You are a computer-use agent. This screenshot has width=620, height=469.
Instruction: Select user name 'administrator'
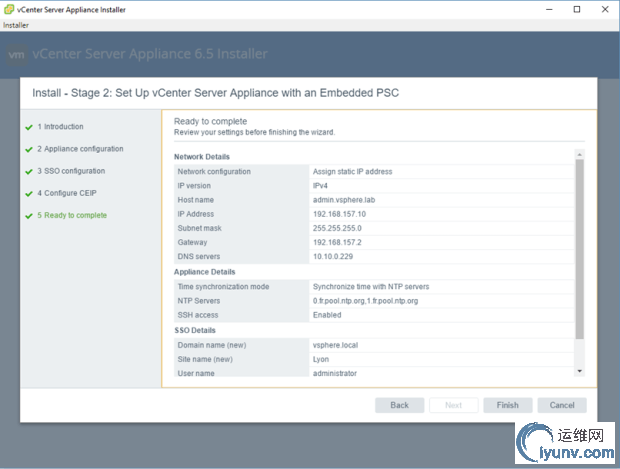coord(335,373)
